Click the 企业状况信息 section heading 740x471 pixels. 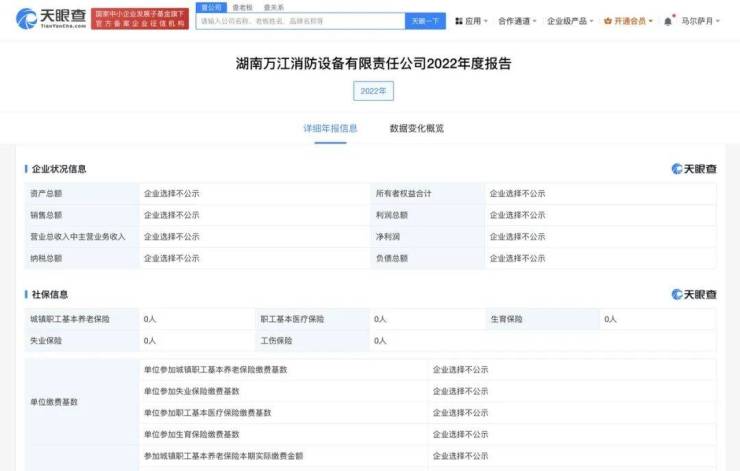click(x=59, y=169)
